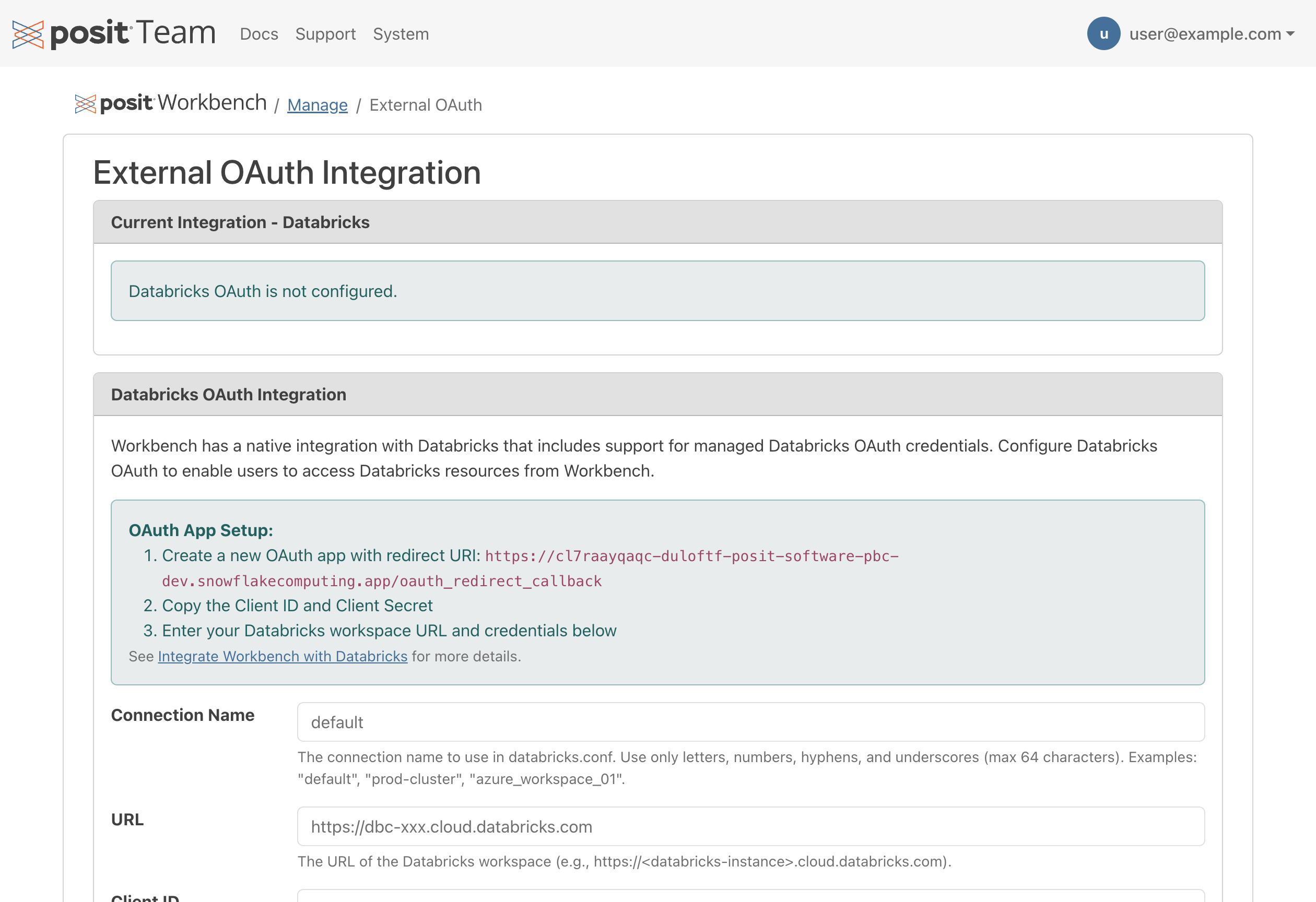The width and height of the screenshot is (1316, 902).
Task: Click the Current Integration - Databricks header
Action: 240,222
